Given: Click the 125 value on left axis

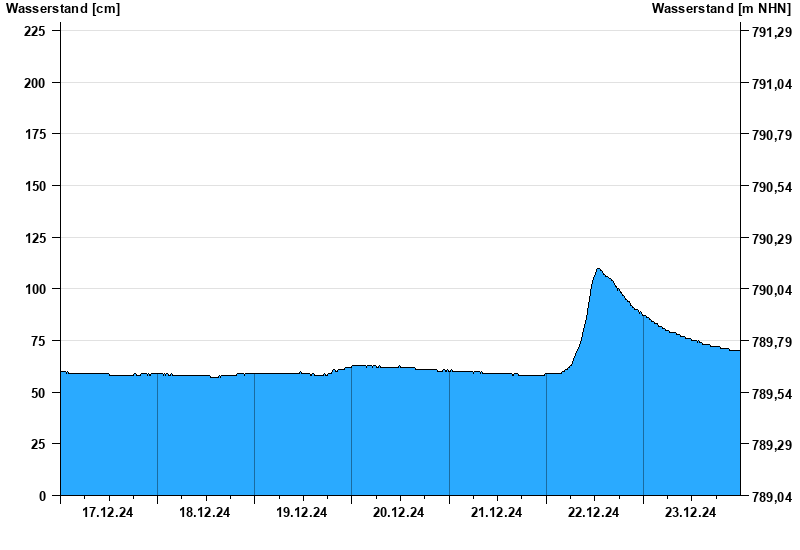Looking at the screenshot, I should tap(35, 238).
